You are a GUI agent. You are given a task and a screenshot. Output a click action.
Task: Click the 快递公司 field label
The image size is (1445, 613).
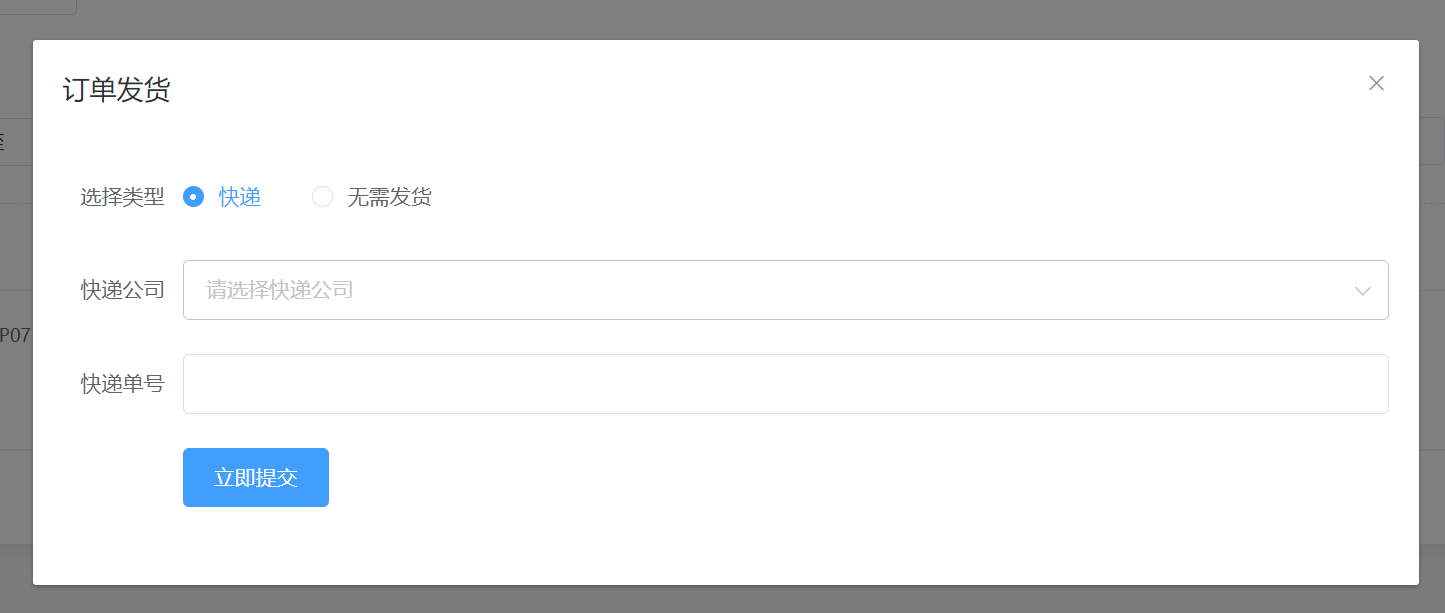click(x=122, y=290)
